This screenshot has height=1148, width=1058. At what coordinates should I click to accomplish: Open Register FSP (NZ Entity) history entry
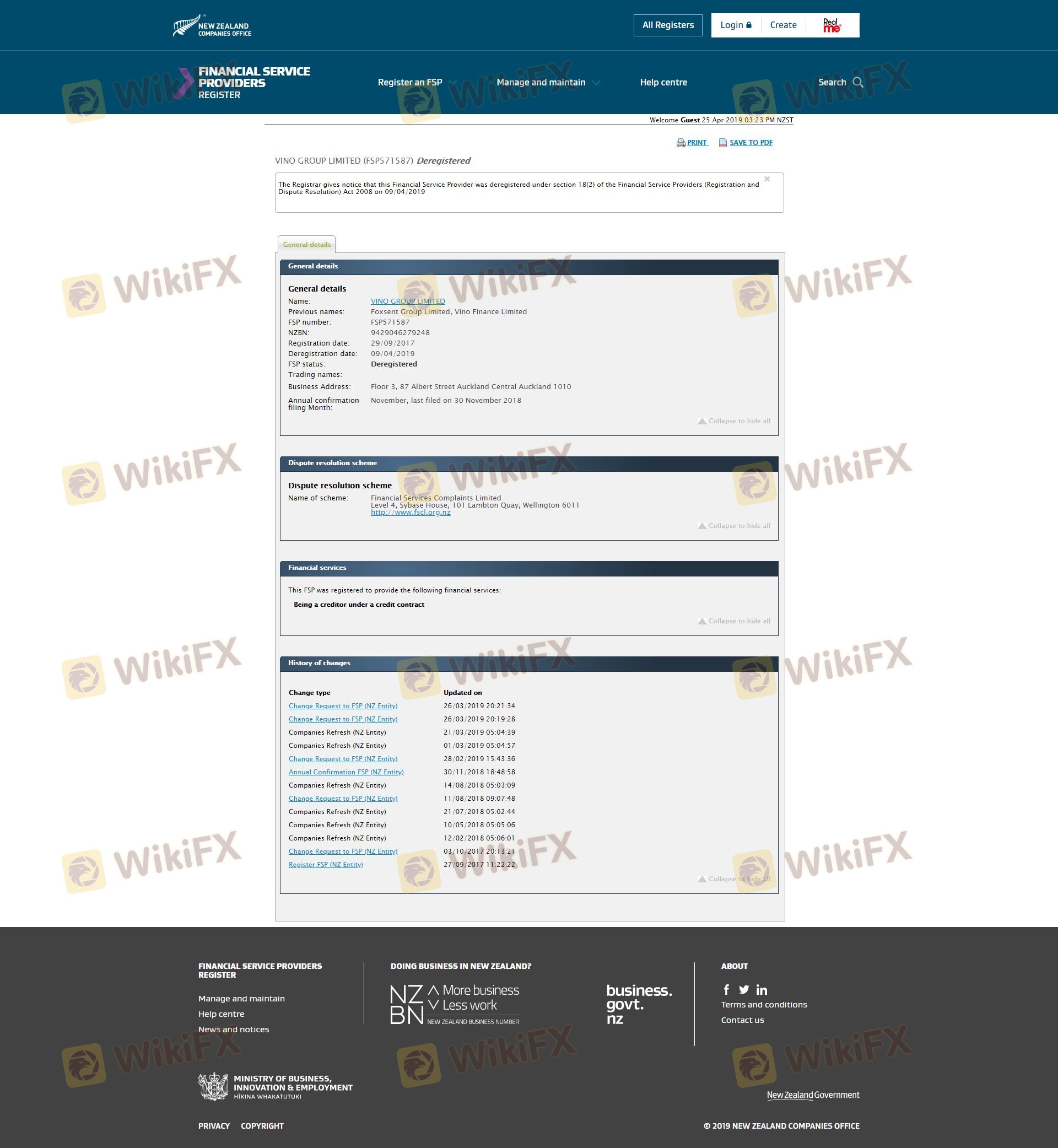point(325,865)
